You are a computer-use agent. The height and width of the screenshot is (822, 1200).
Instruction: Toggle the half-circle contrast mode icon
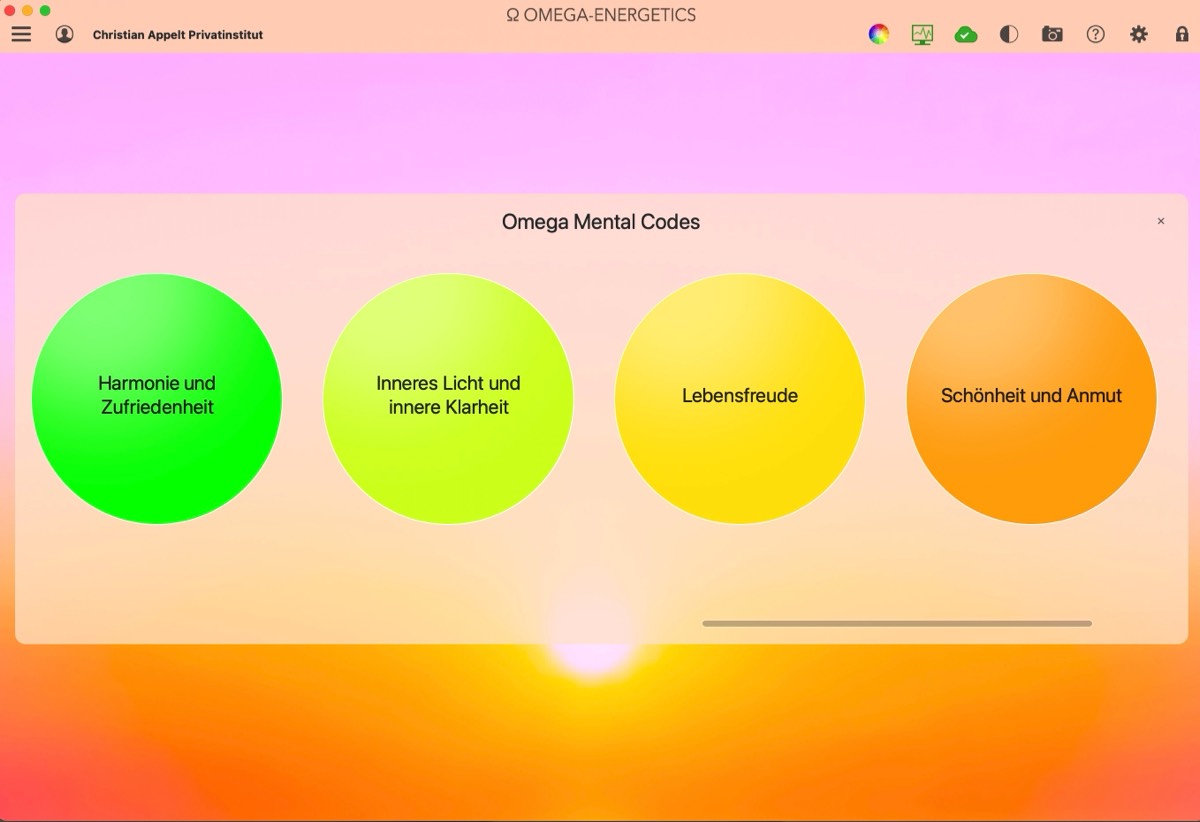coord(1009,34)
